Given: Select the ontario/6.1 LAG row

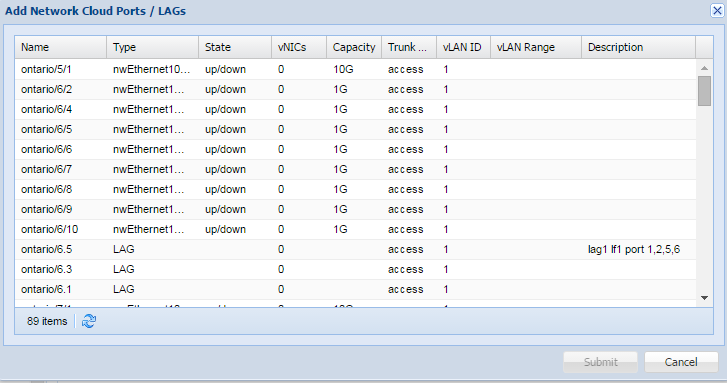Looking at the screenshot, I should click(x=355, y=289).
